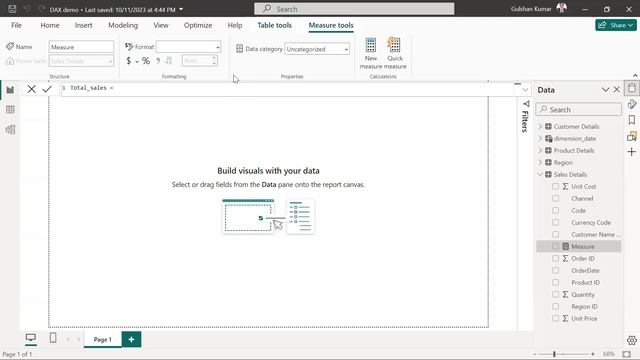
Task: Open the File menu
Action: coord(16,25)
